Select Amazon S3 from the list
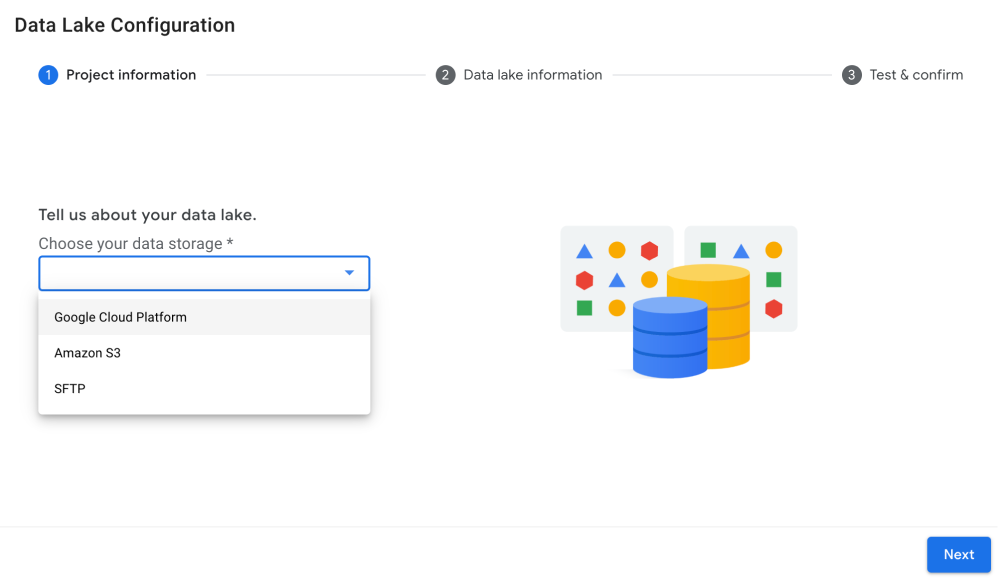This screenshot has height=580, width=1003. (x=88, y=353)
